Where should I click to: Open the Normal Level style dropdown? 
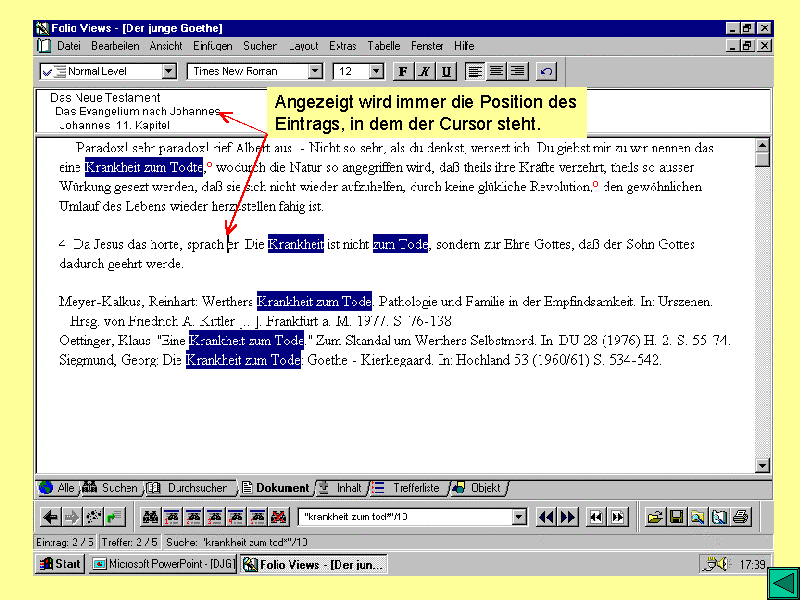pos(168,71)
